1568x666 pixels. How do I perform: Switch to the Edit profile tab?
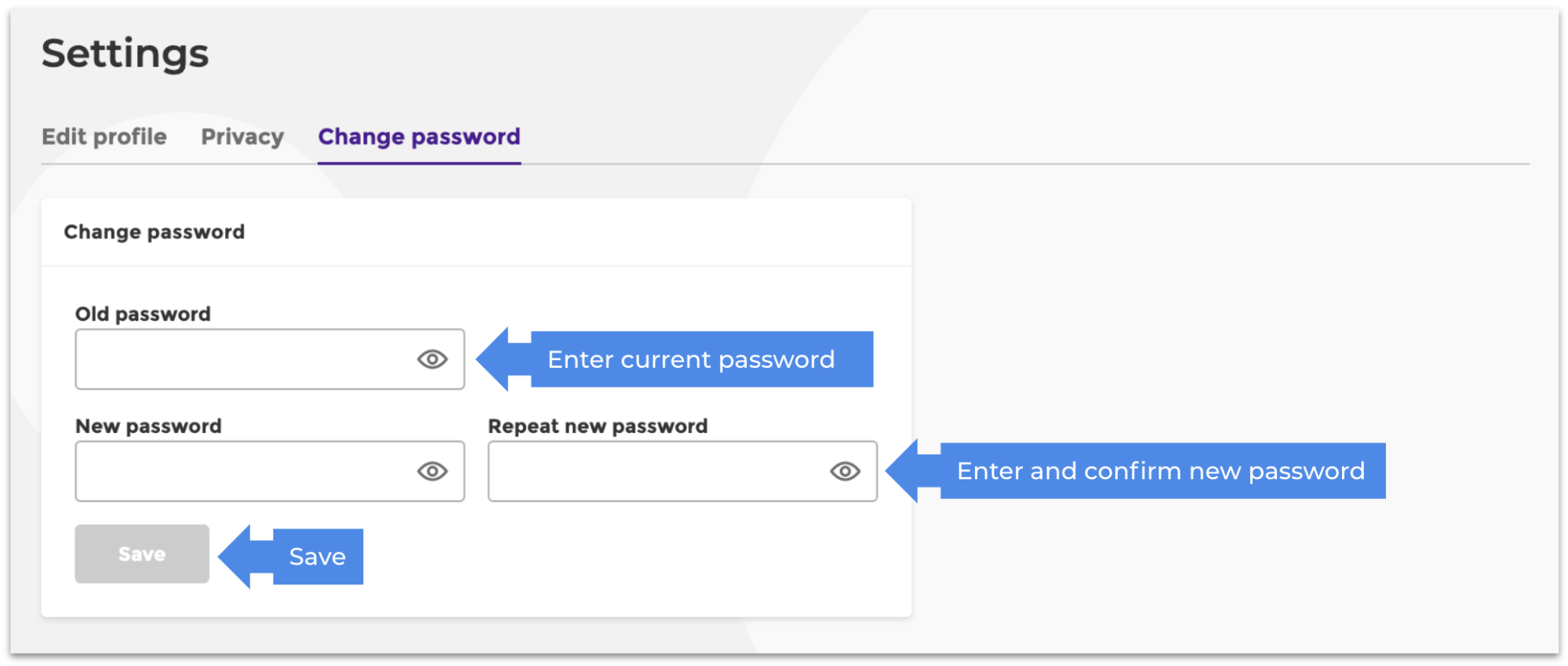coord(104,136)
